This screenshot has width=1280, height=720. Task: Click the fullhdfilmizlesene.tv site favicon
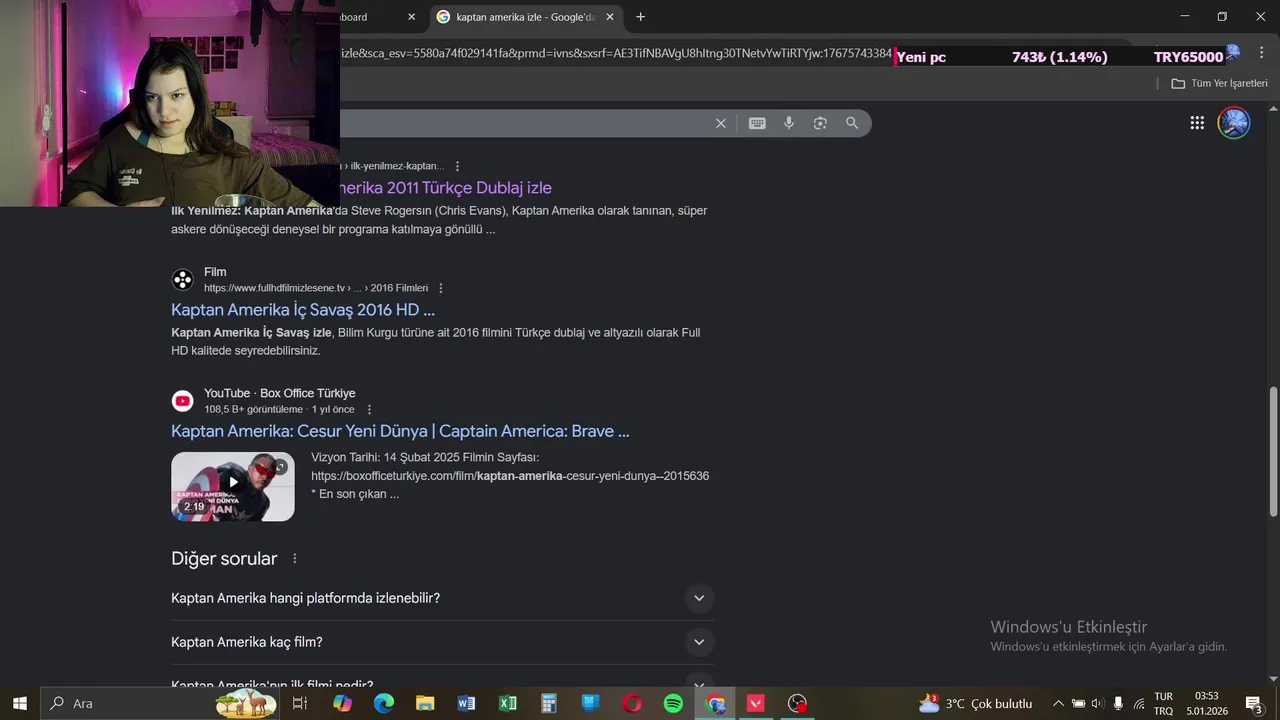coord(182,280)
